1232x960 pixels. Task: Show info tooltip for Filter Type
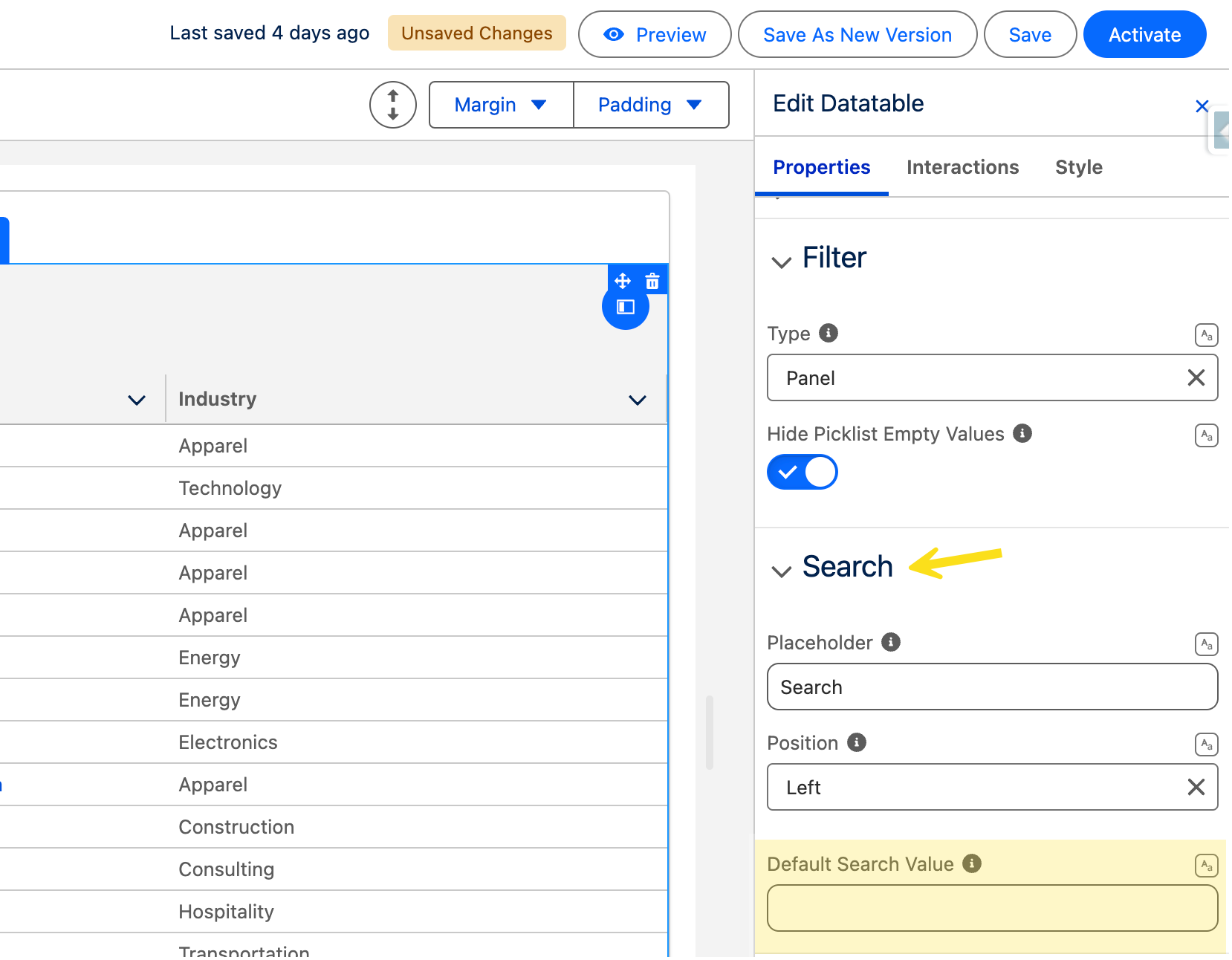[829, 333]
